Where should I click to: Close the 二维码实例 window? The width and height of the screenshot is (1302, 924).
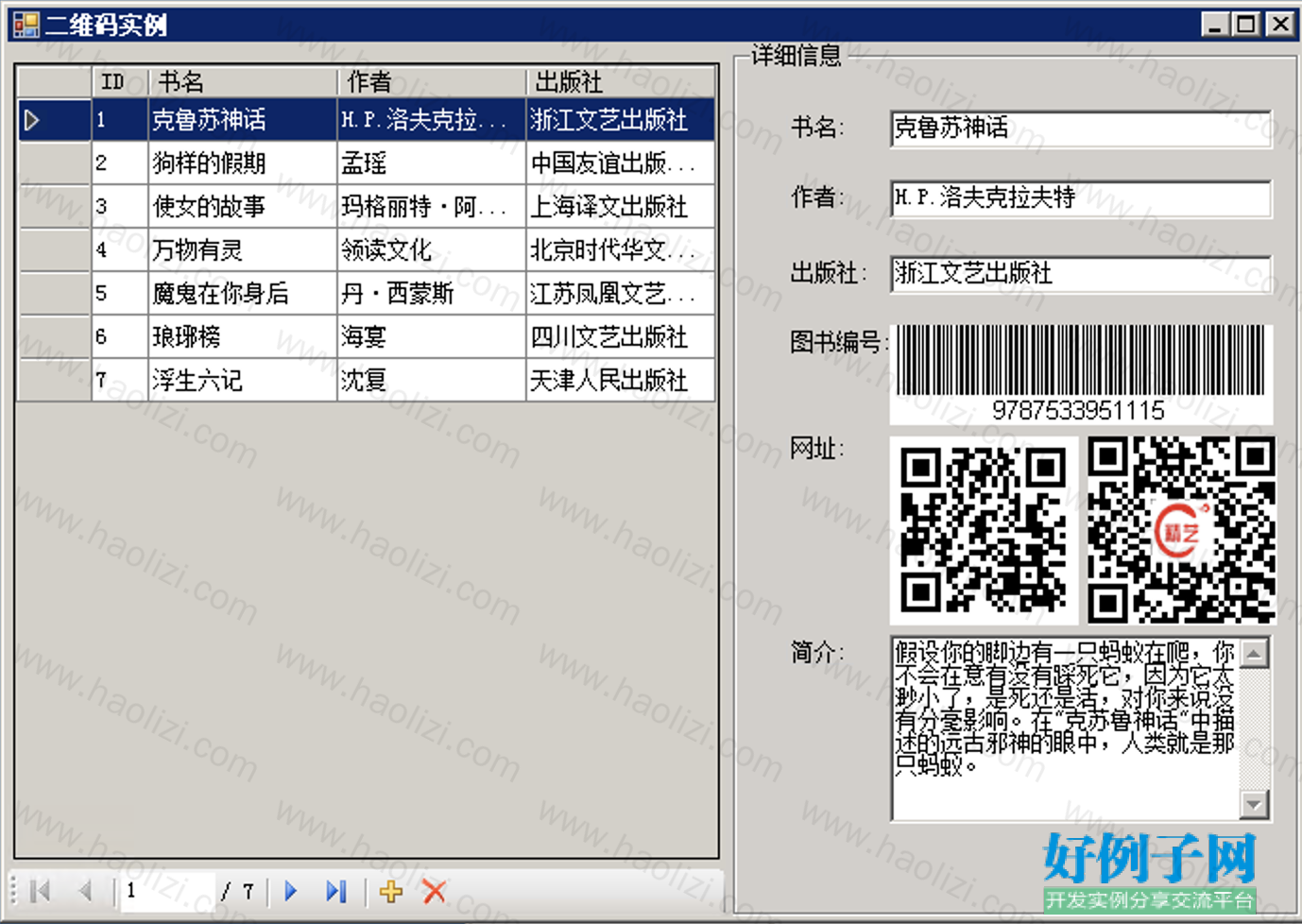(1279, 25)
